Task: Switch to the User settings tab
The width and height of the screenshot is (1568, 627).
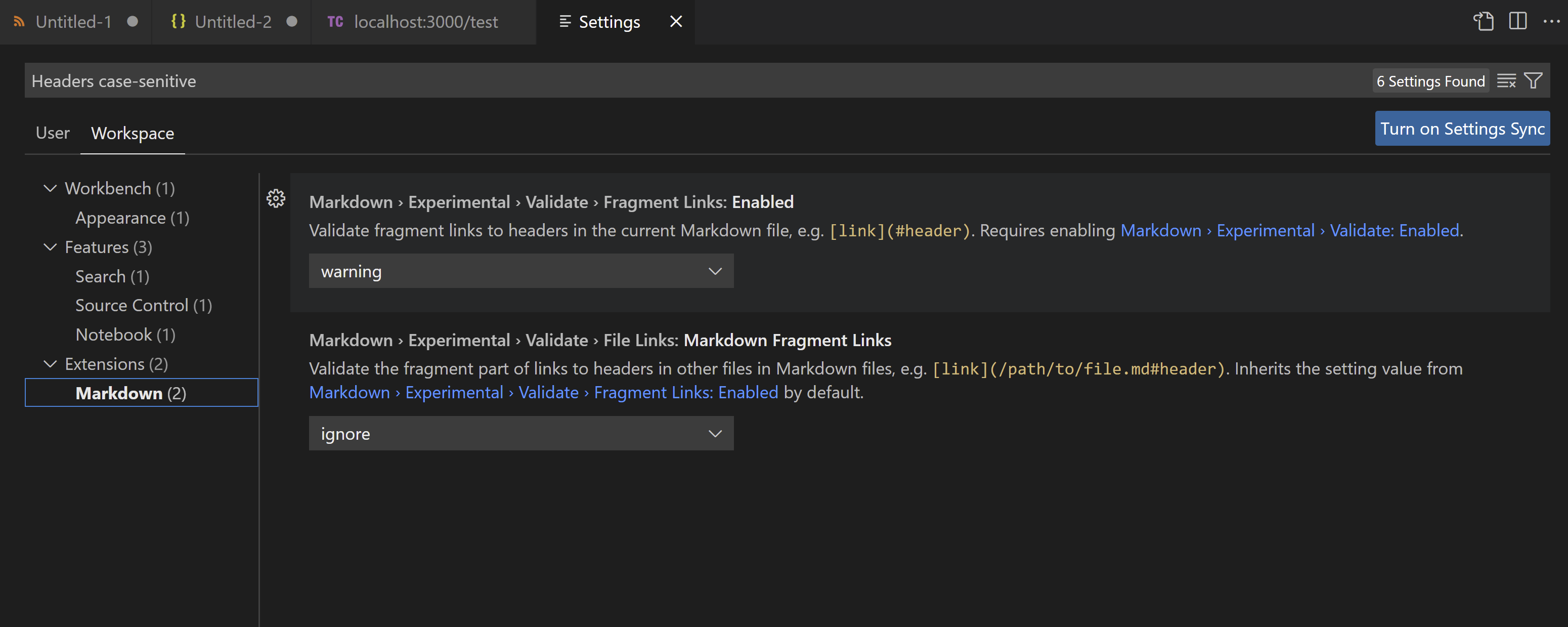Action: coord(52,133)
